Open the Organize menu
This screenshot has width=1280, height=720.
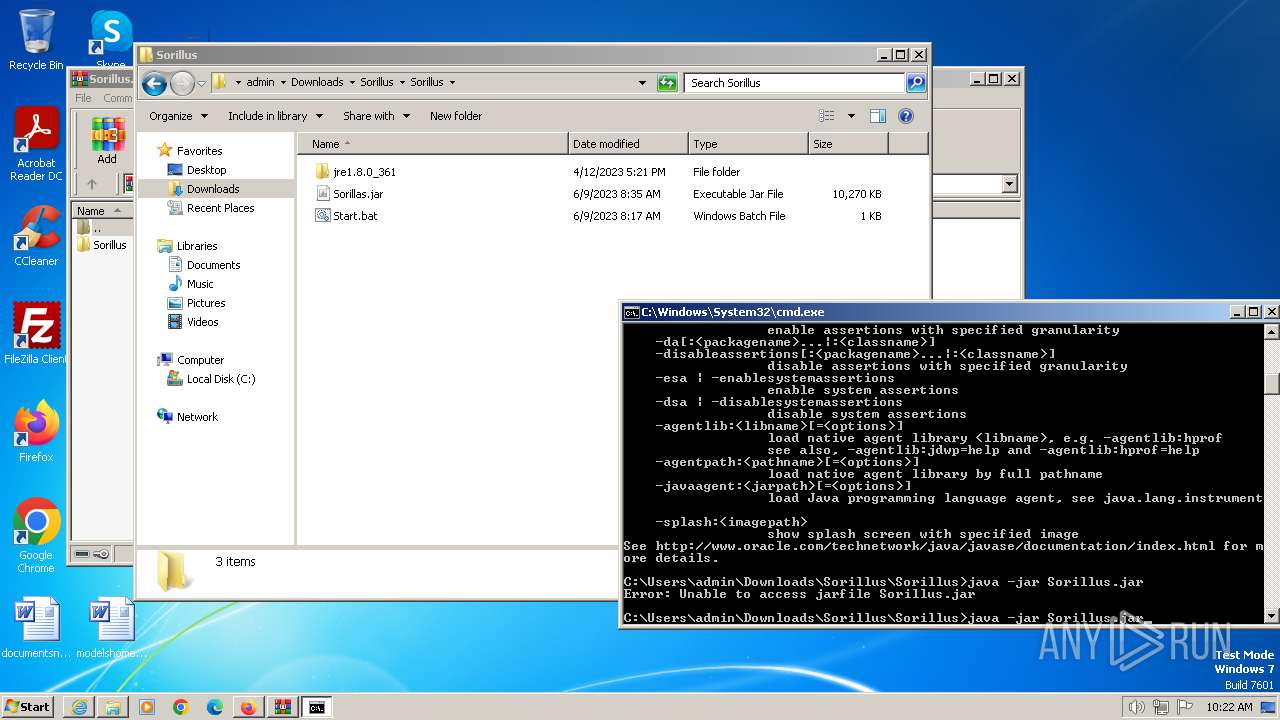pyautogui.click(x=178, y=116)
